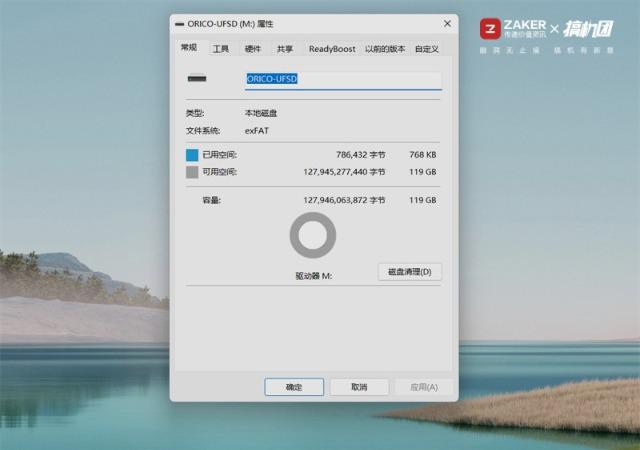Click the drive icon beside name field
The image size is (640, 450).
[197, 78]
